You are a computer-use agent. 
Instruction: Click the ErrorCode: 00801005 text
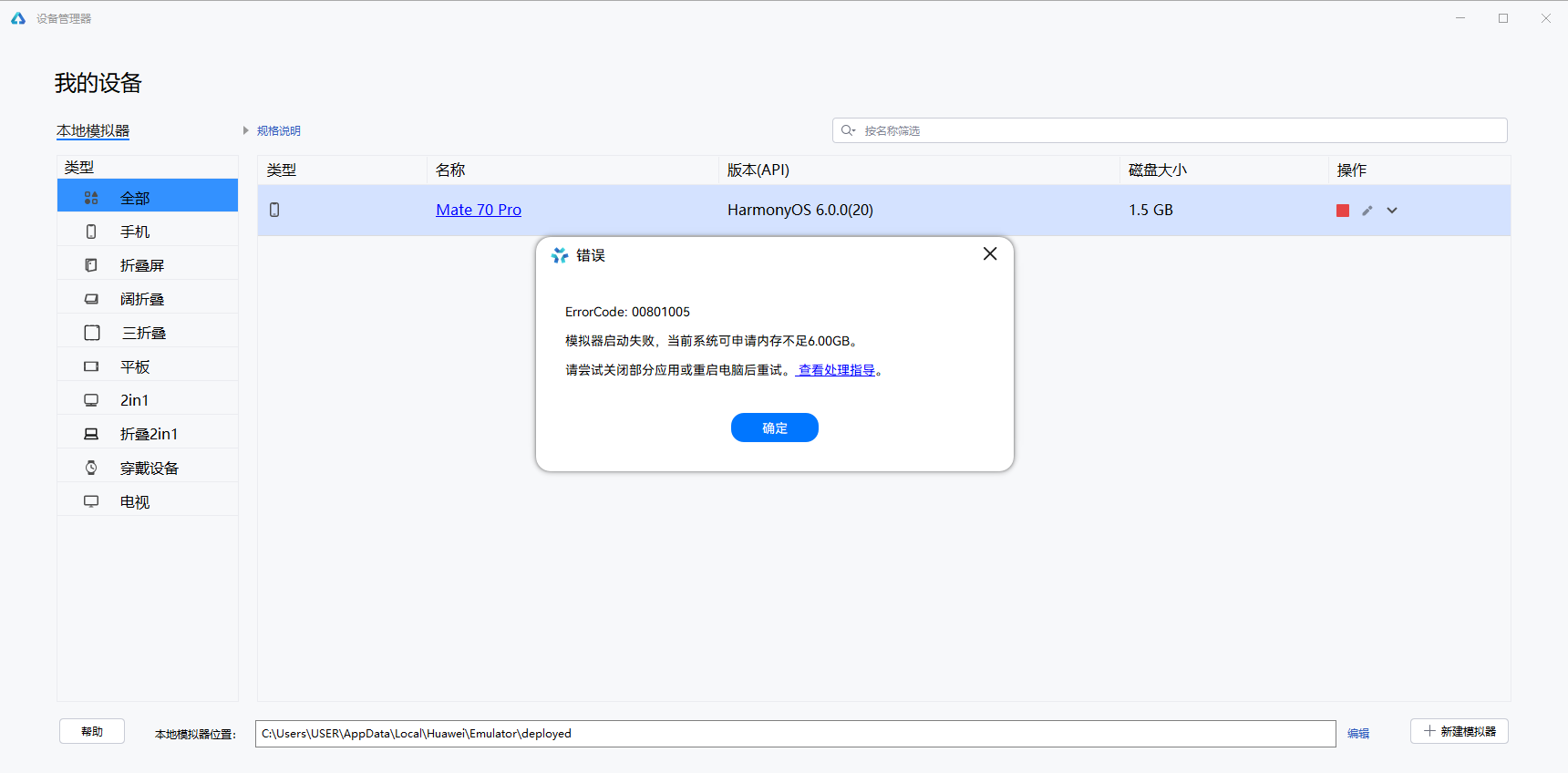coord(627,312)
